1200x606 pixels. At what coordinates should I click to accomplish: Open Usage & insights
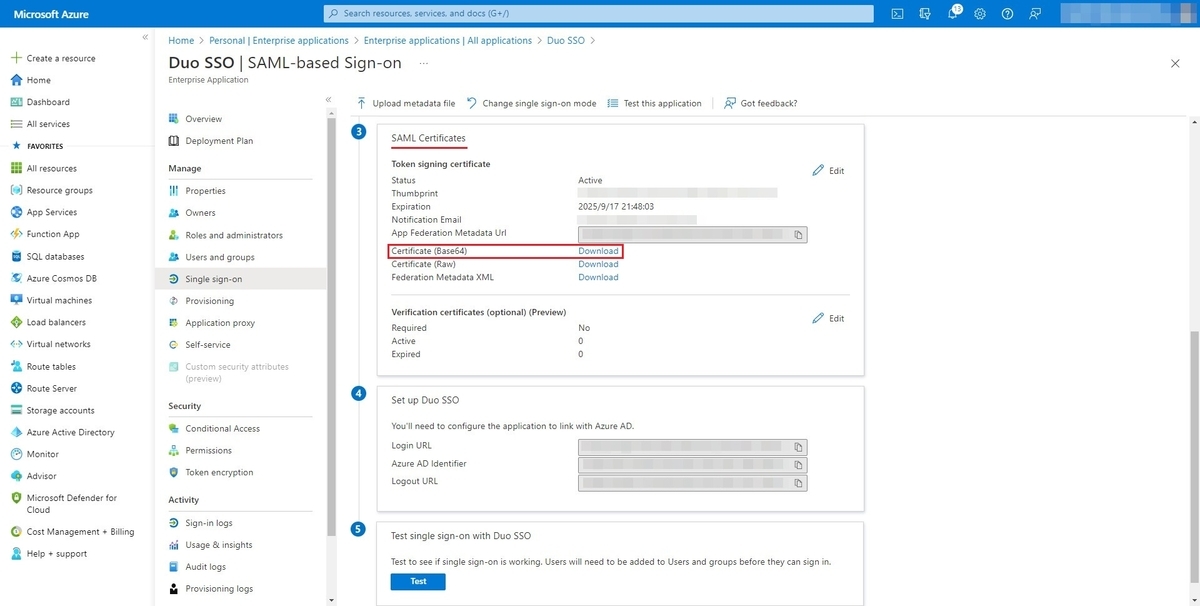click(x=219, y=545)
